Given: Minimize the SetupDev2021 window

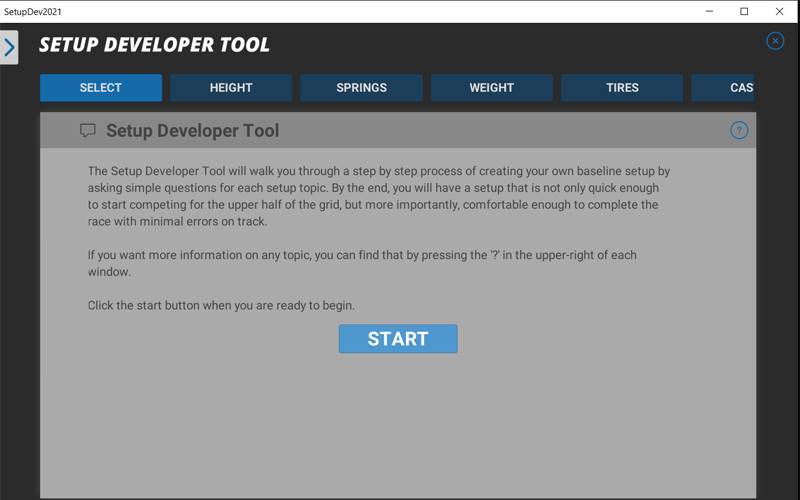Looking at the screenshot, I should [708, 11].
